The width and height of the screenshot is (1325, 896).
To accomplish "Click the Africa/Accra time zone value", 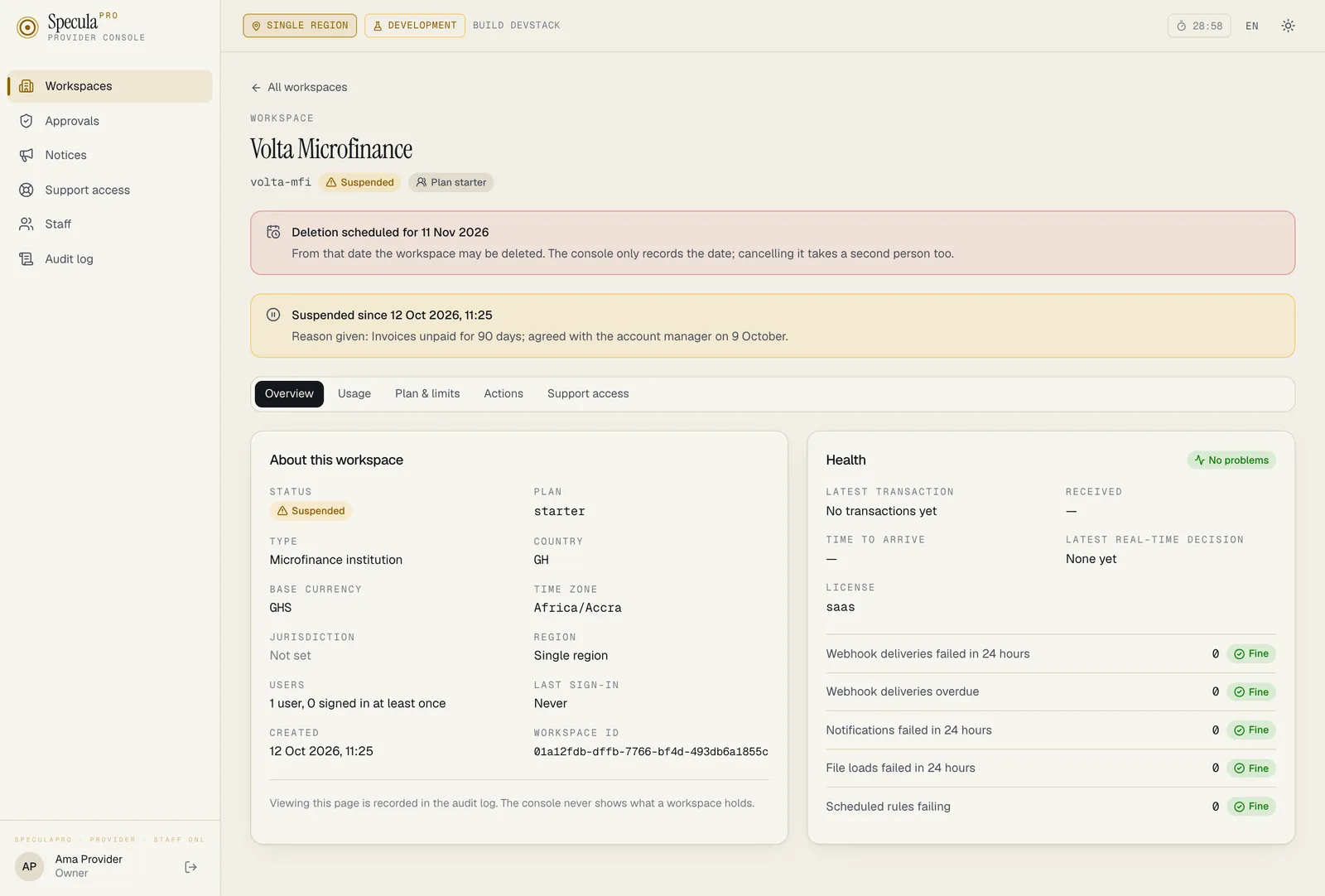I will coord(578,608).
